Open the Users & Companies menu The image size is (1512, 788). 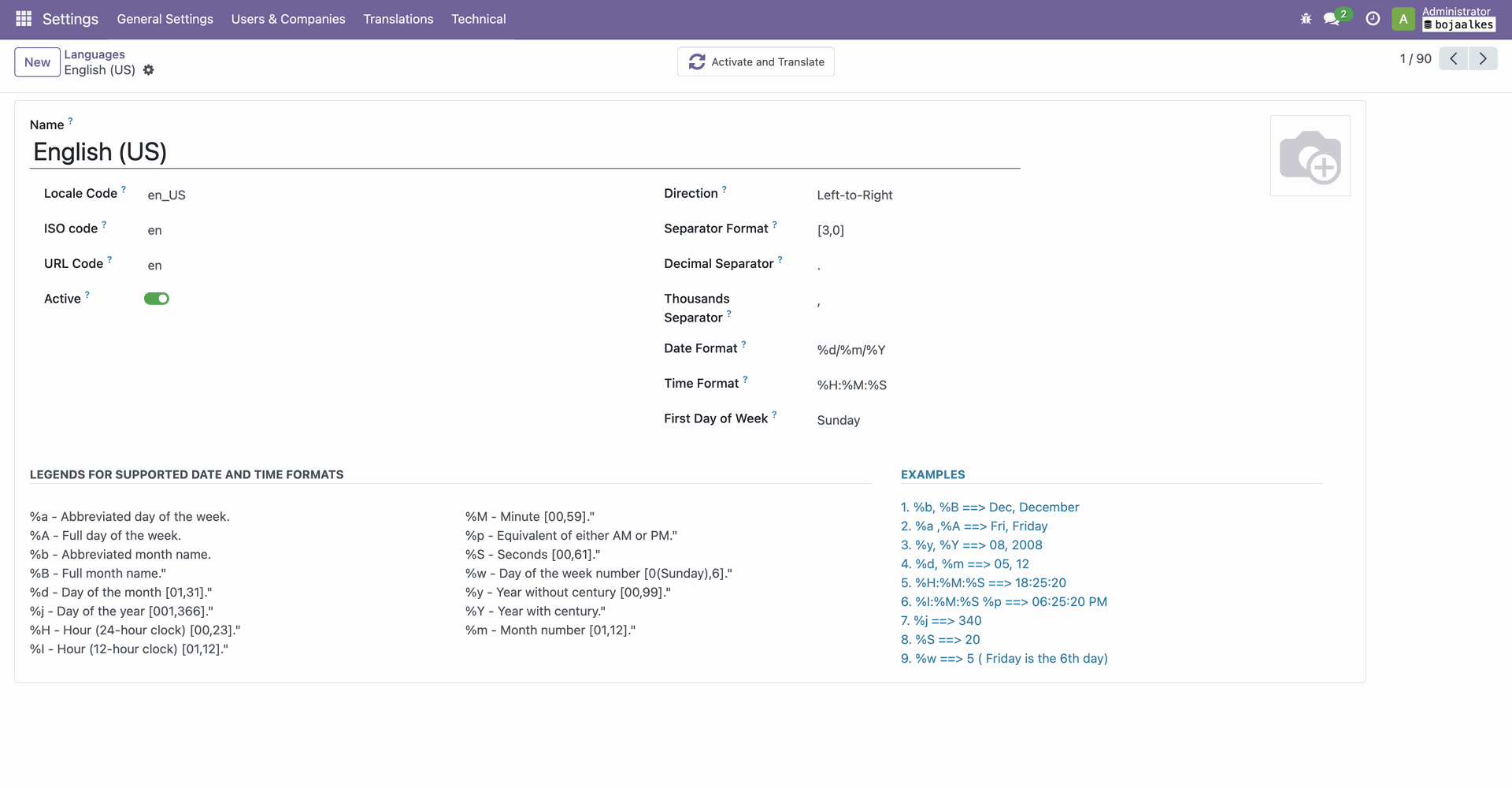[288, 19]
